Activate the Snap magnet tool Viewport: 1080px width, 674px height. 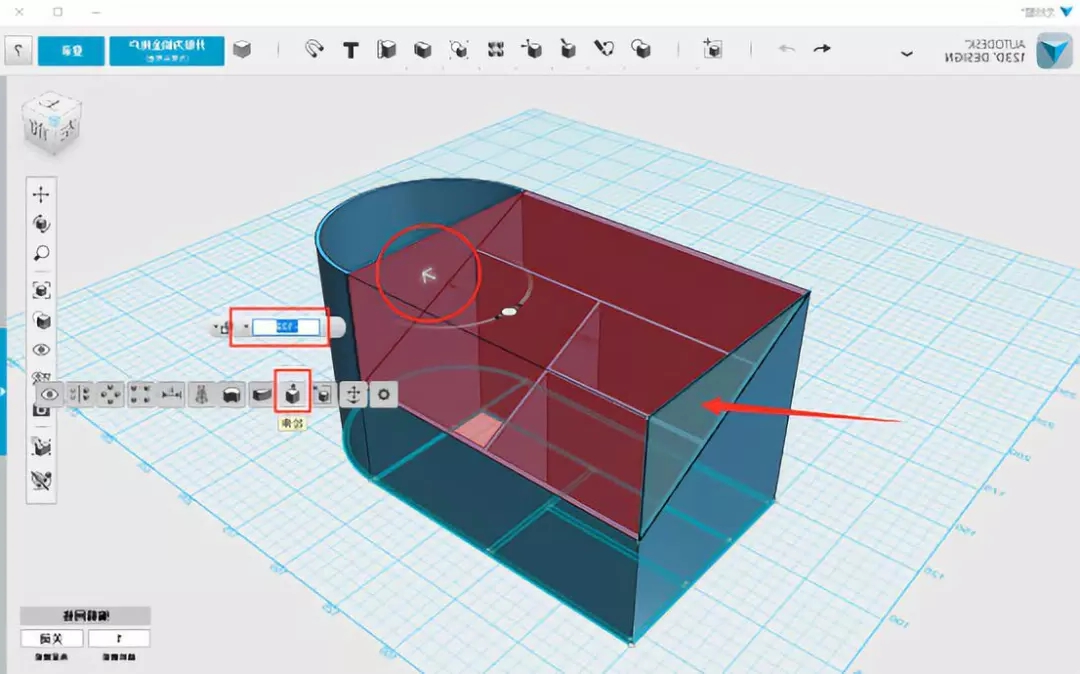314,49
